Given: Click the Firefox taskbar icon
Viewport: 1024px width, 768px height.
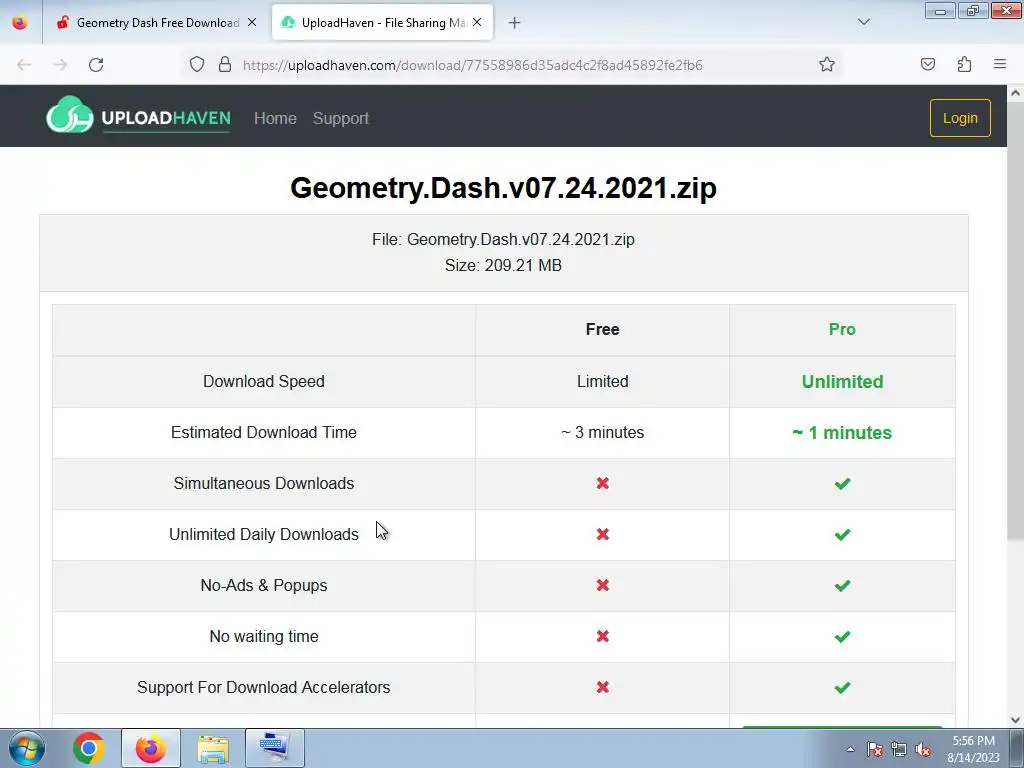Looking at the screenshot, I should [x=151, y=748].
